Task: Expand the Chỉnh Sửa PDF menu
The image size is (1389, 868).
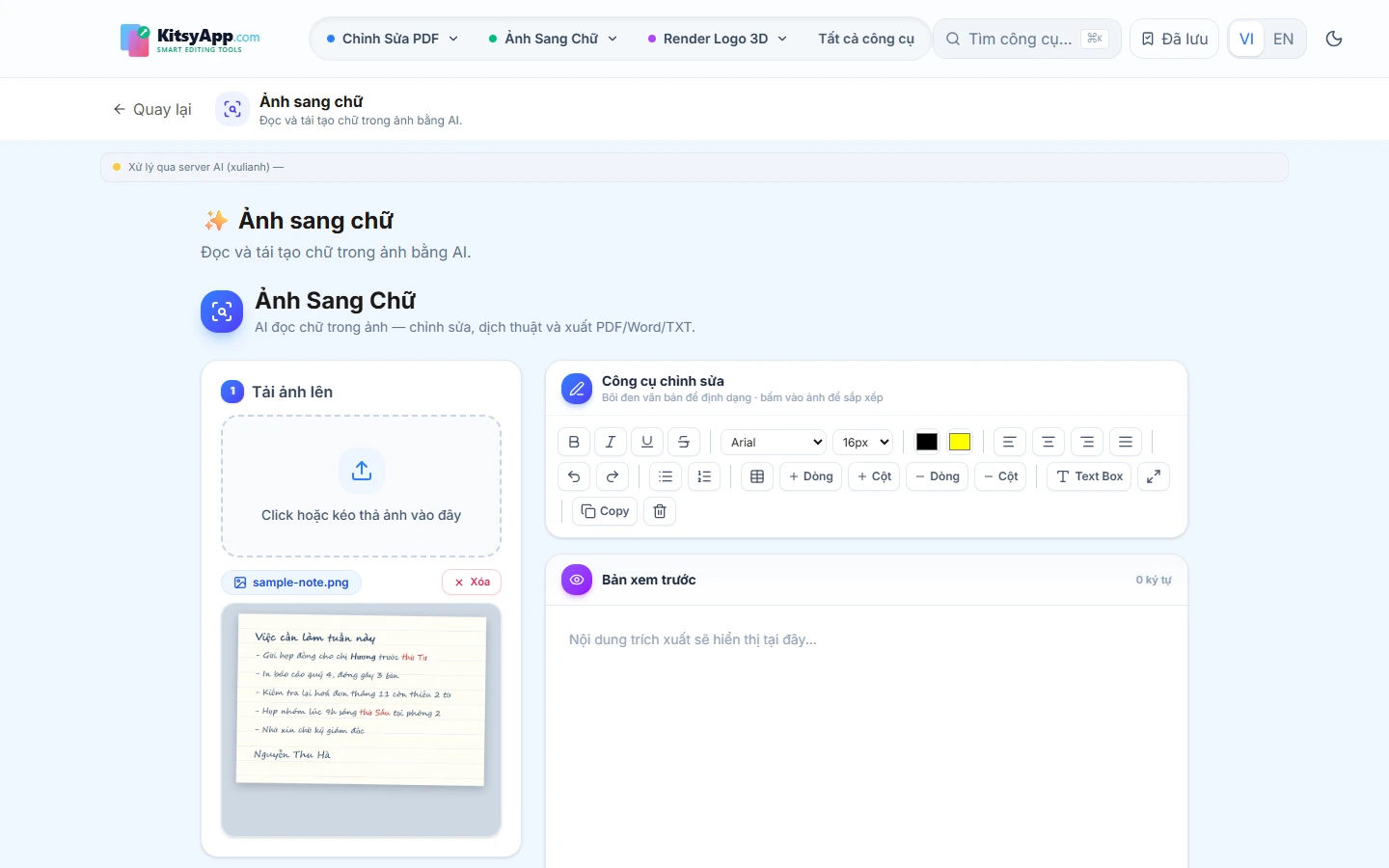Action: 393,39
